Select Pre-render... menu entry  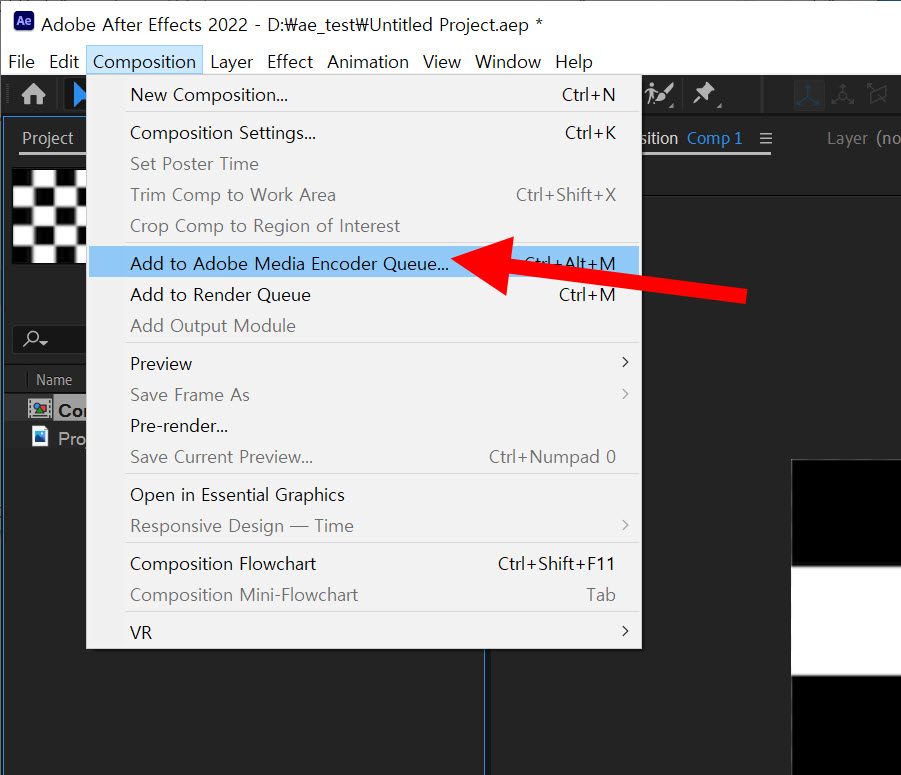[364, 426]
